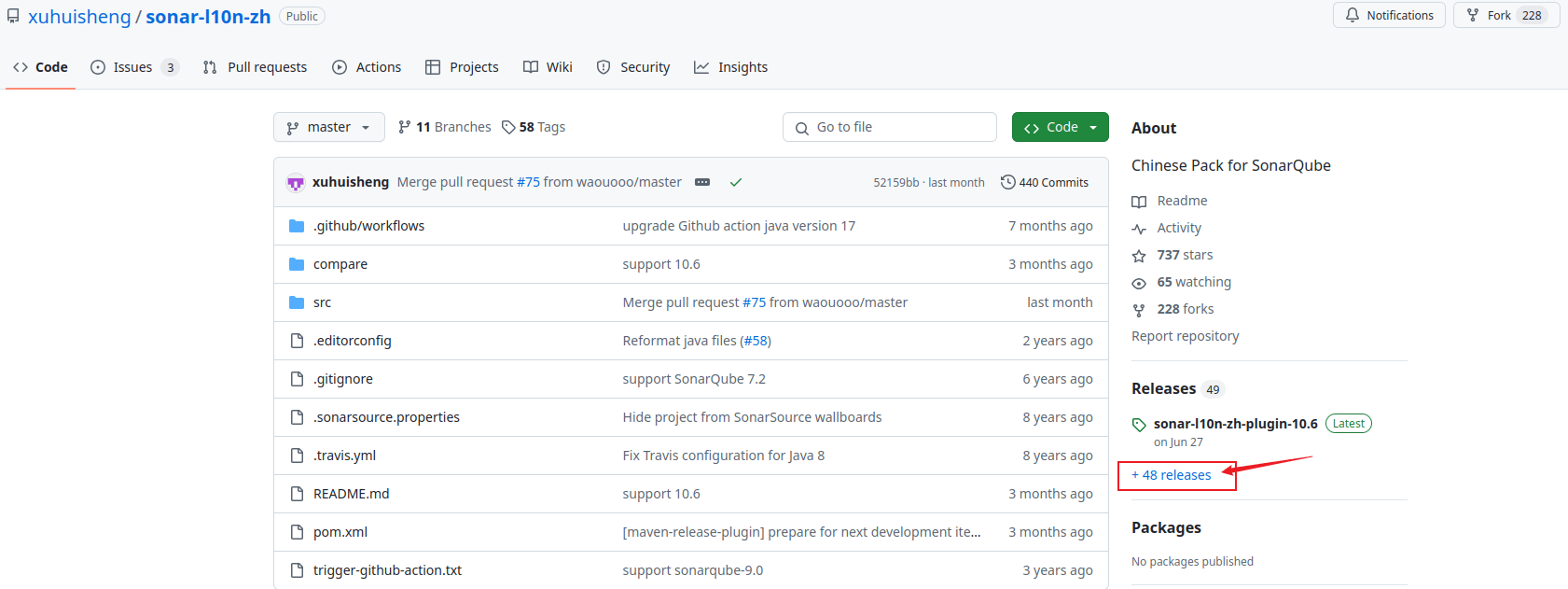
Task: Open the .github/workflows folder
Action: pyautogui.click(x=369, y=226)
